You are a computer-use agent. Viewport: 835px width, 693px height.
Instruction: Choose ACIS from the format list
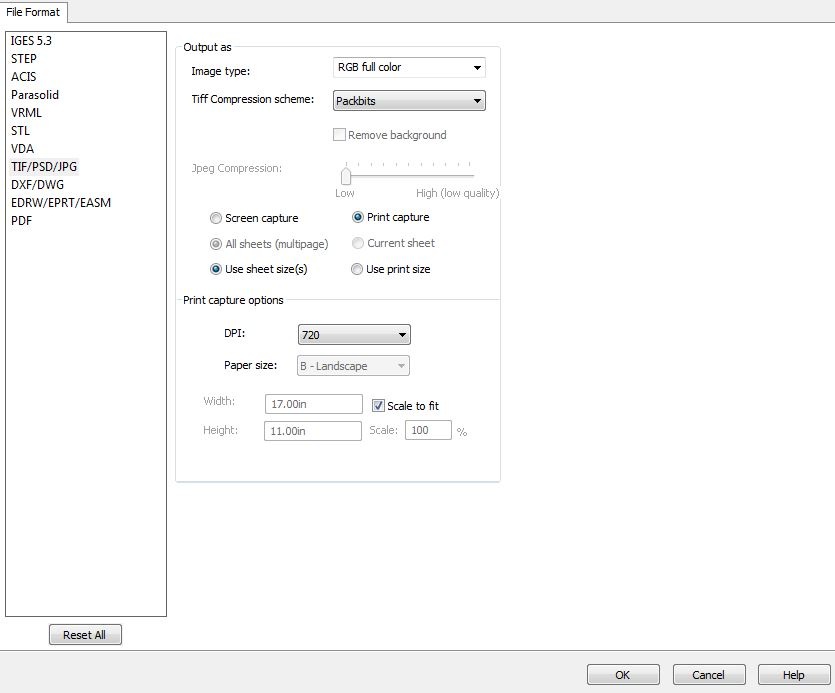coord(24,77)
